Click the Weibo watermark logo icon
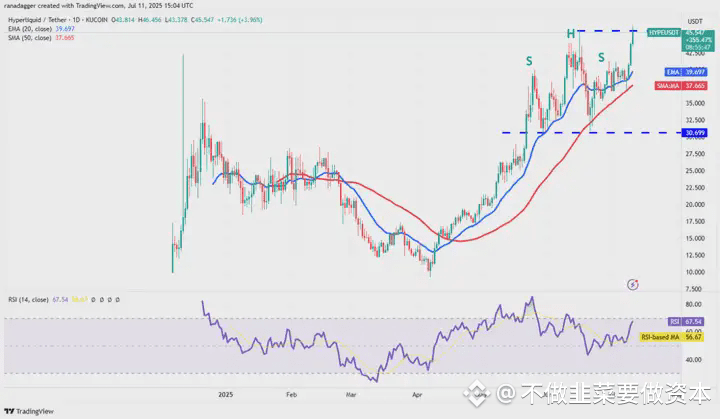 click(476, 393)
